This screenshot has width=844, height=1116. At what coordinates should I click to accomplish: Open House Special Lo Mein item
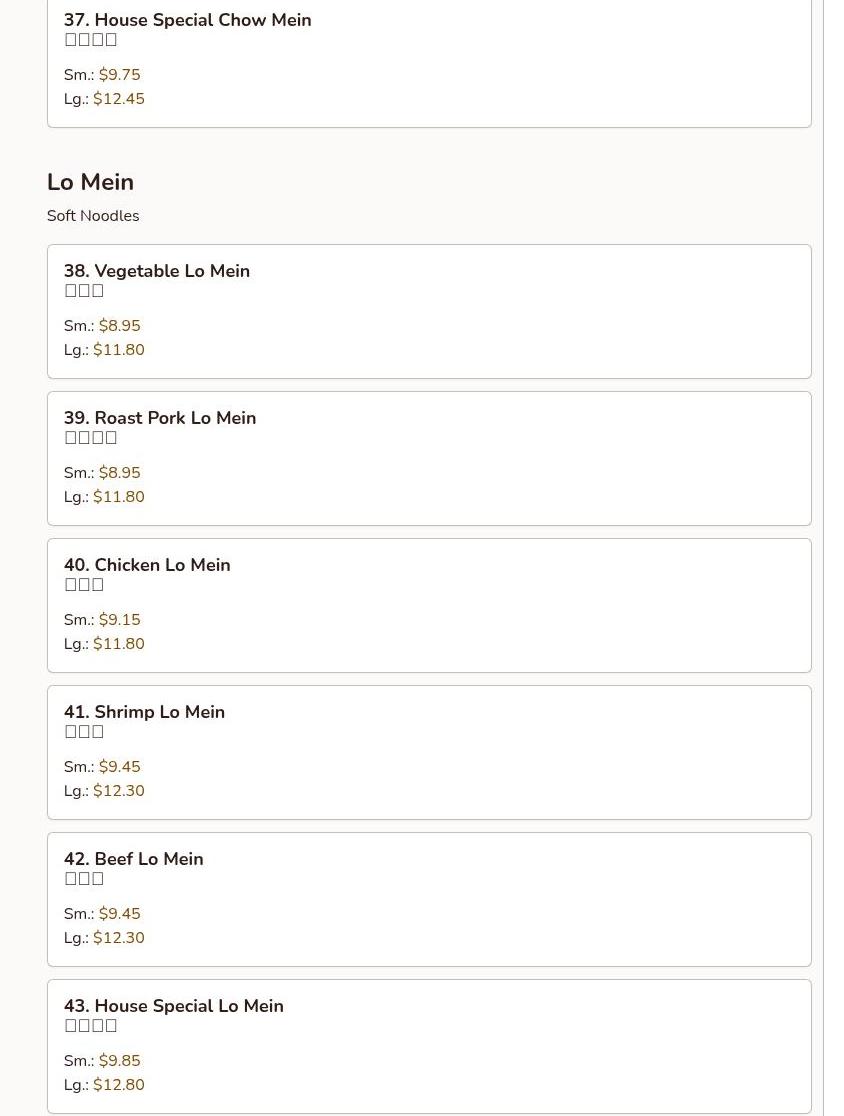pyautogui.click(x=174, y=1006)
